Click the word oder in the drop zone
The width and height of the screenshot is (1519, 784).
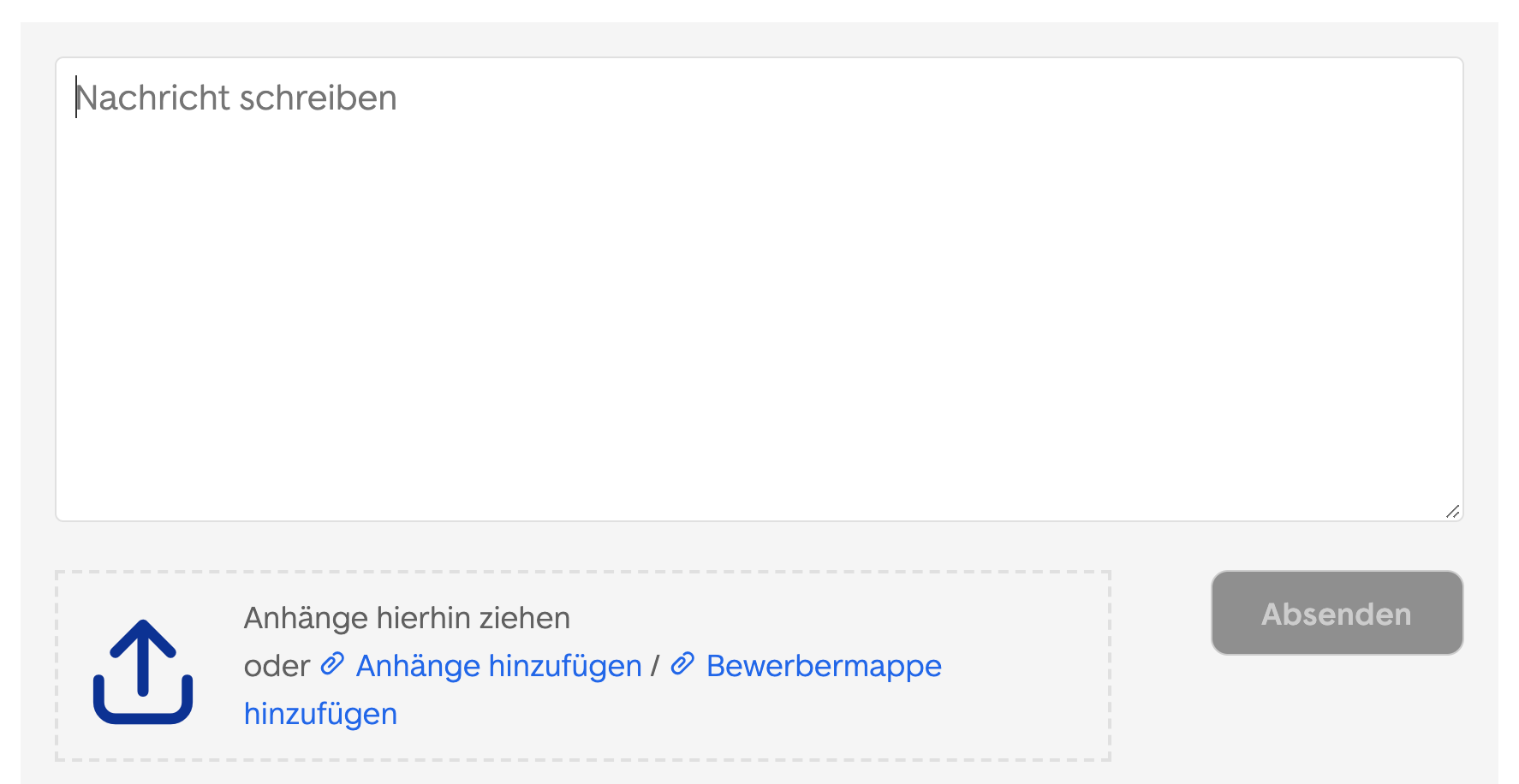click(277, 666)
